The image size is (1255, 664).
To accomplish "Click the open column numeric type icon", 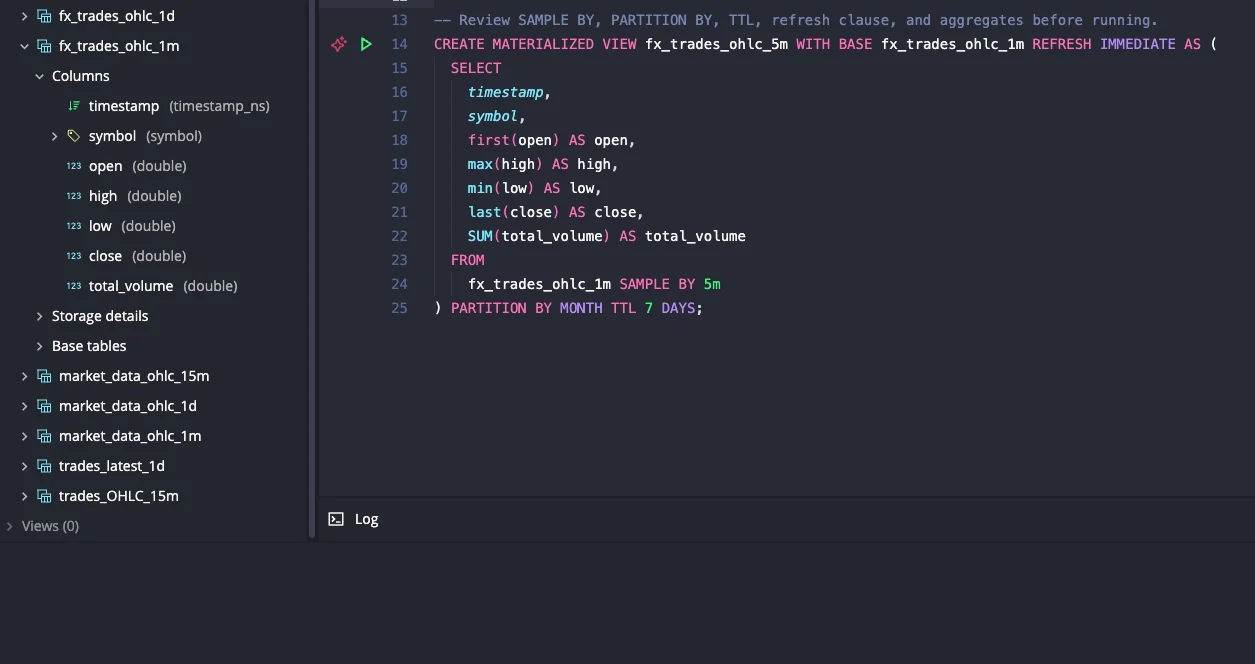I will pyautogui.click(x=74, y=166).
